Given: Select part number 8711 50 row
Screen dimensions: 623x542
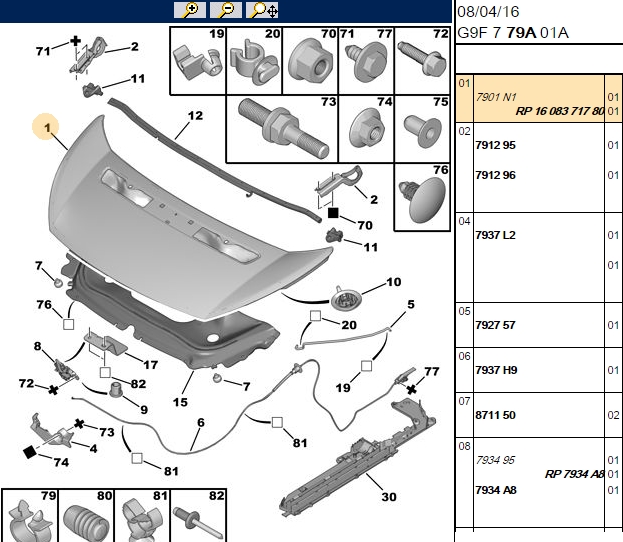Looking at the screenshot, I should [x=539, y=415].
